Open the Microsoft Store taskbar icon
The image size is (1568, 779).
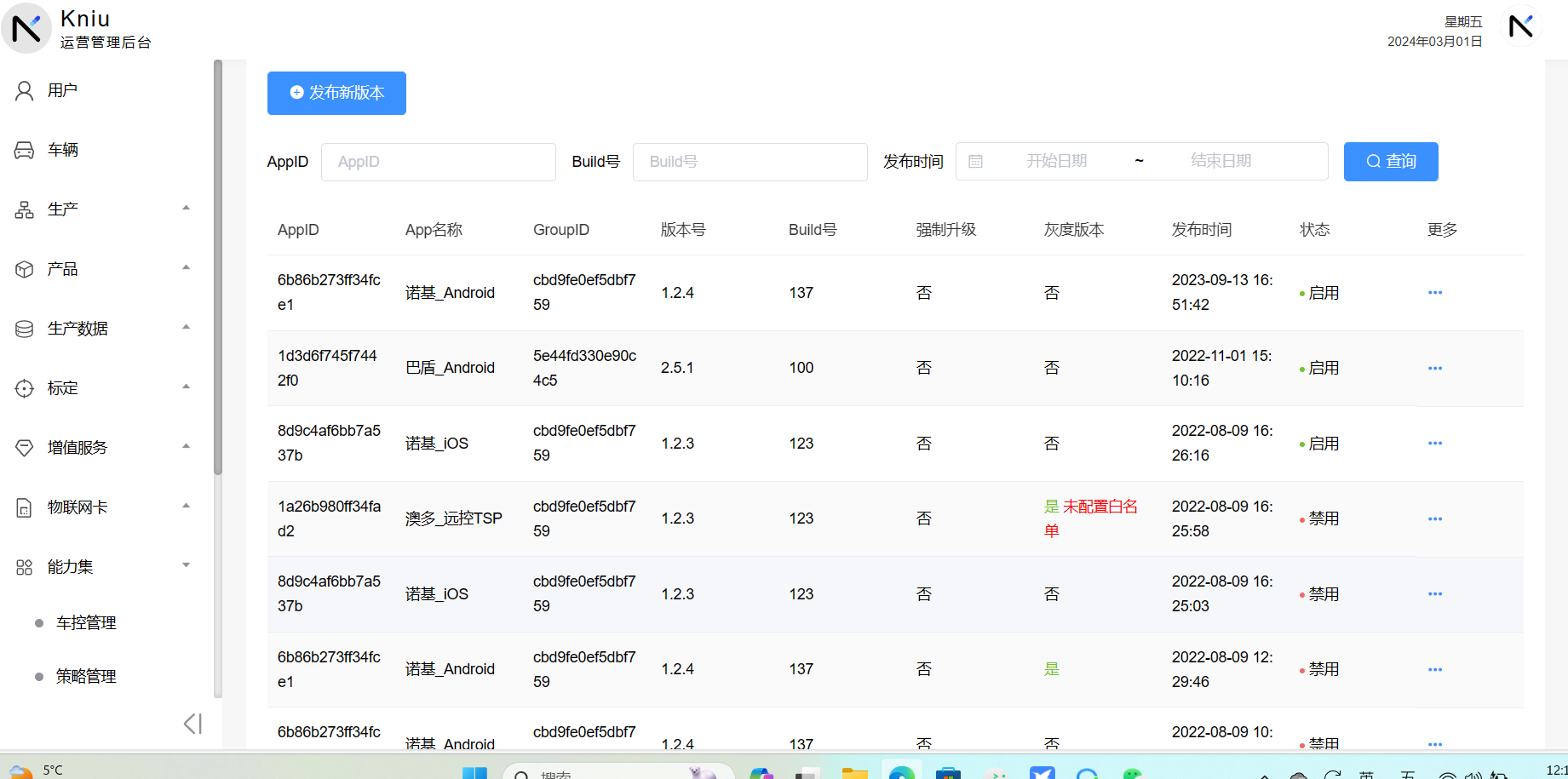948,773
